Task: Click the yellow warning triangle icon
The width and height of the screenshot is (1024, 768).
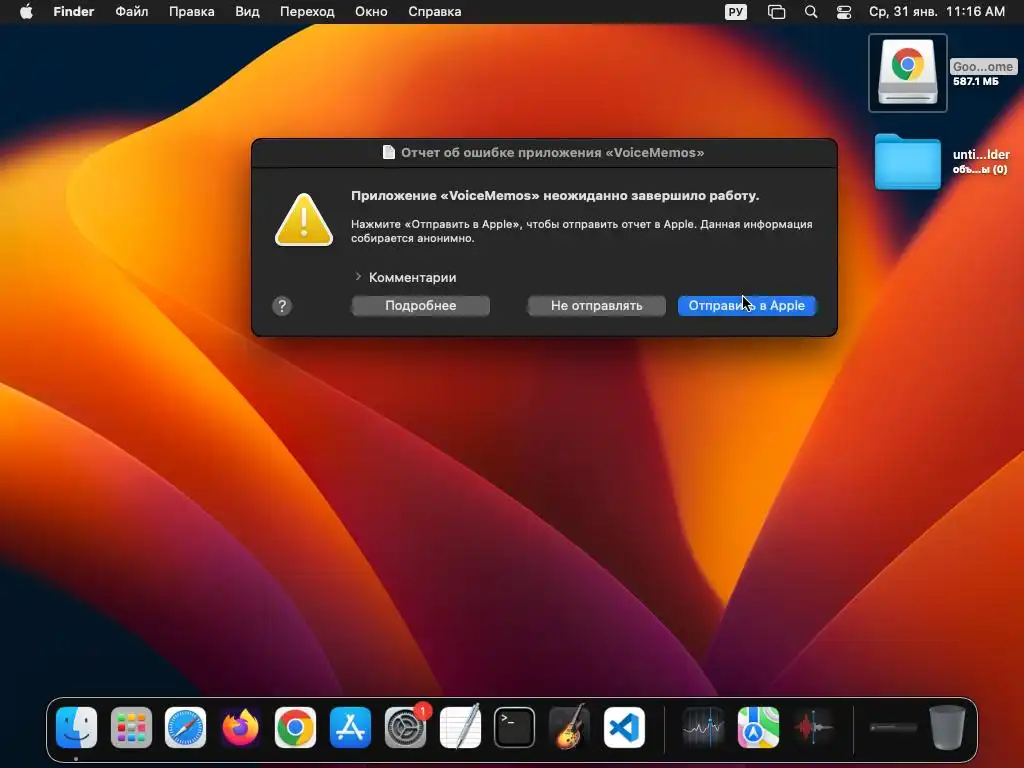Action: coord(304,220)
